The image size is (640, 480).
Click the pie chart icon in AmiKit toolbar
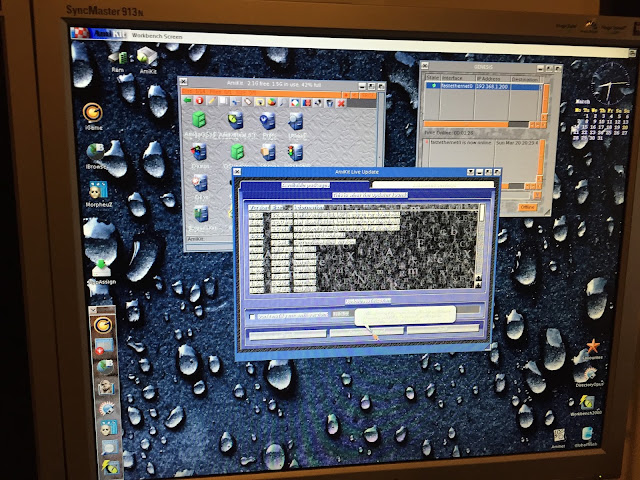coord(271,102)
